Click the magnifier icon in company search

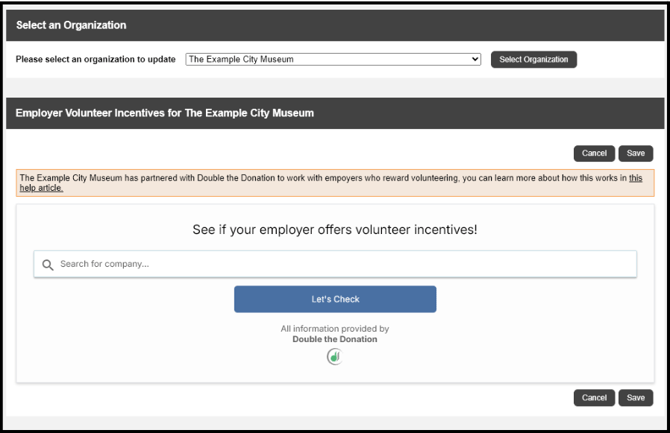click(47, 265)
